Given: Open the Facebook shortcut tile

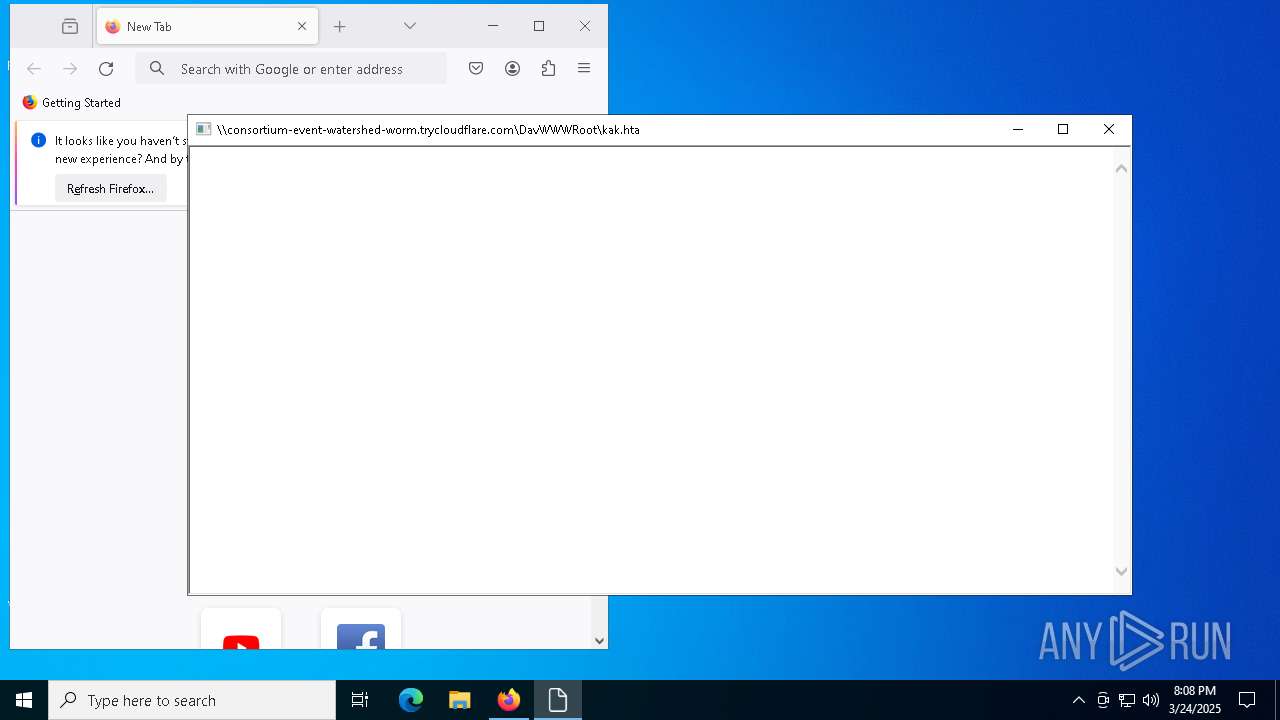Looking at the screenshot, I should pyautogui.click(x=361, y=629).
